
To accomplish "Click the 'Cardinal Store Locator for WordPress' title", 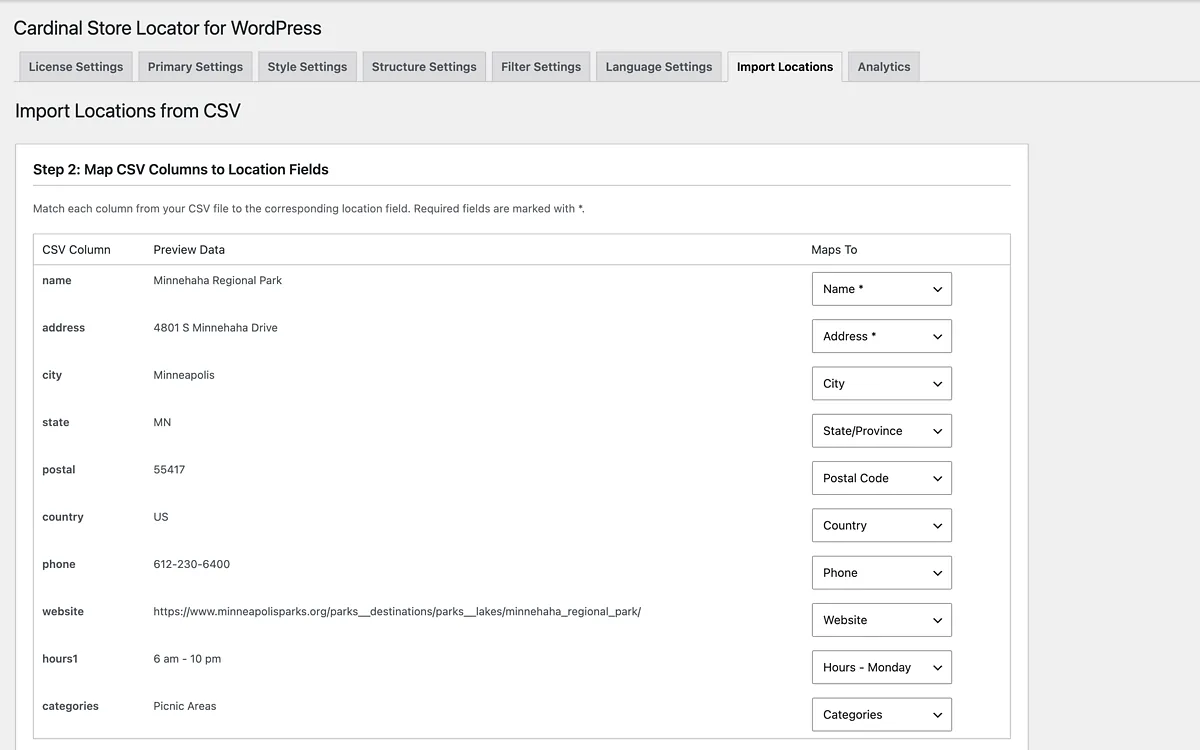I will 168,28.
